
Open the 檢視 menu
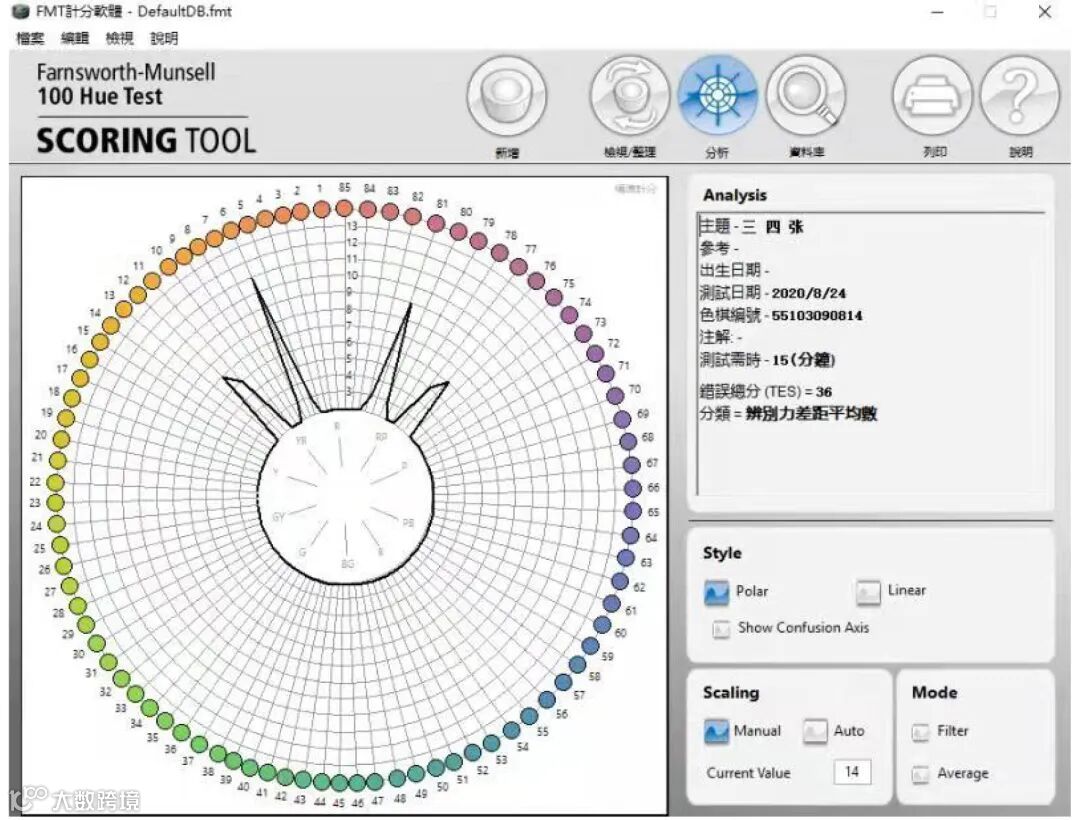(x=119, y=39)
